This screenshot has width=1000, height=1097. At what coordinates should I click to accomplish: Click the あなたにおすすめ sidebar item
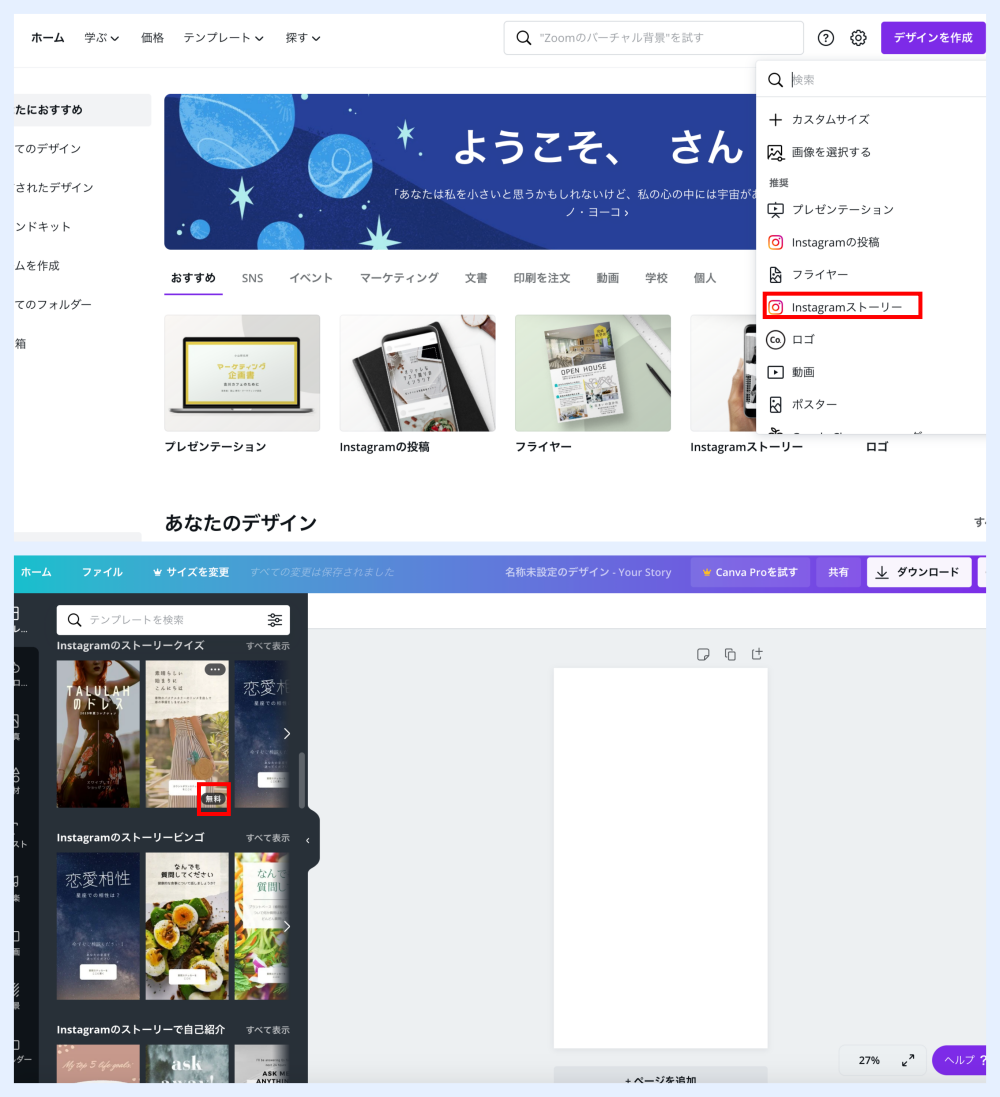click(x=83, y=110)
